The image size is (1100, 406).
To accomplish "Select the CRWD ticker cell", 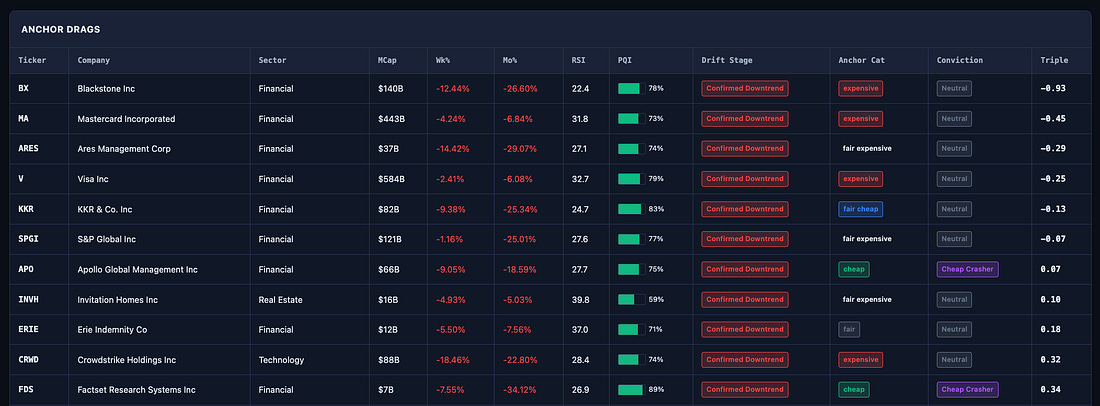I will (28, 360).
